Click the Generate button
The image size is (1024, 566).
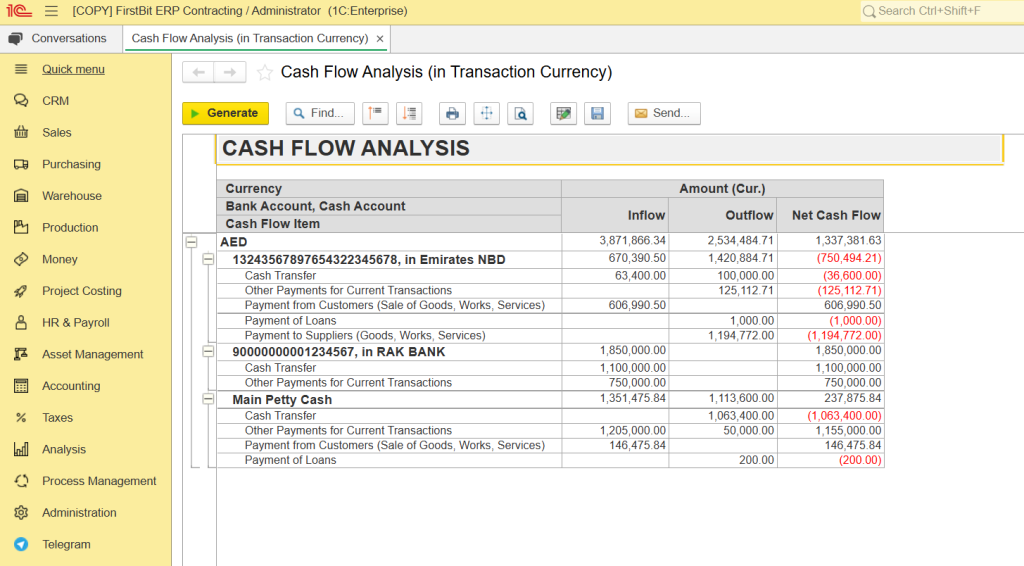pos(225,113)
